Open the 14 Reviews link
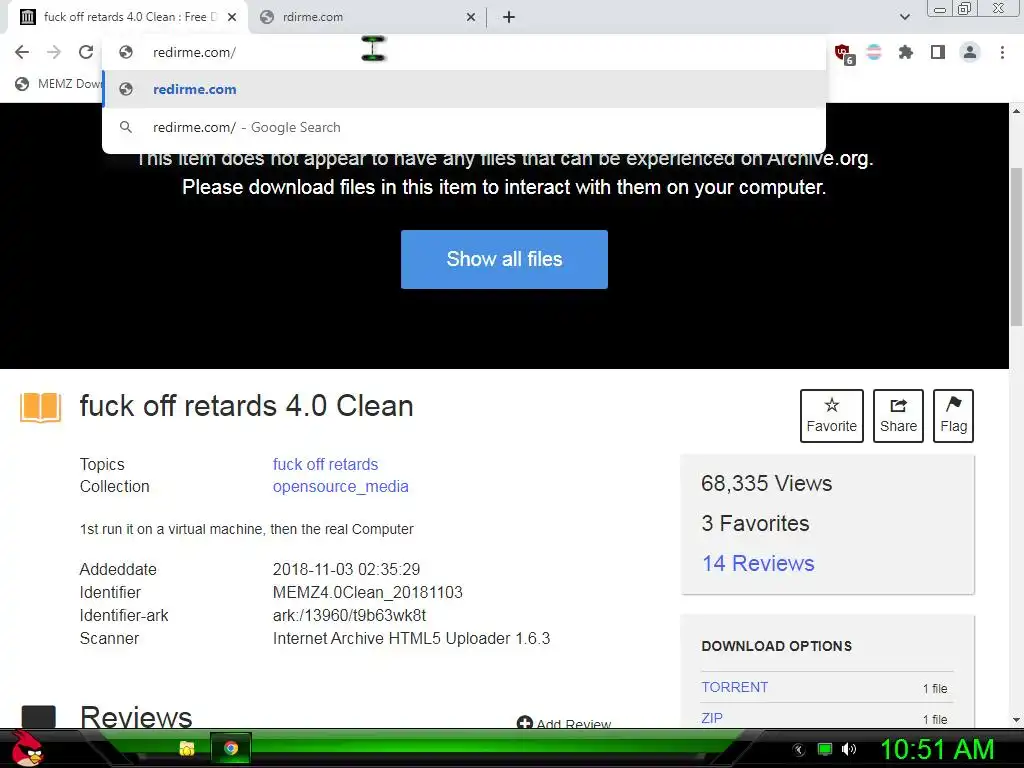The image size is (1024, 768). (x=758, y=563)
